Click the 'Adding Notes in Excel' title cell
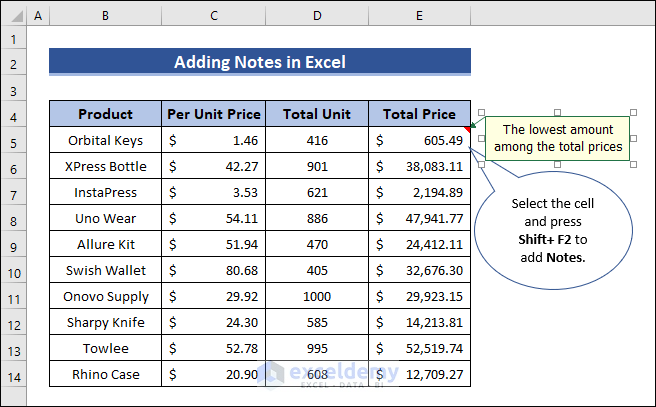Image resolution: width=656 pixels, height=407 pixels. [x=260, y=62]
